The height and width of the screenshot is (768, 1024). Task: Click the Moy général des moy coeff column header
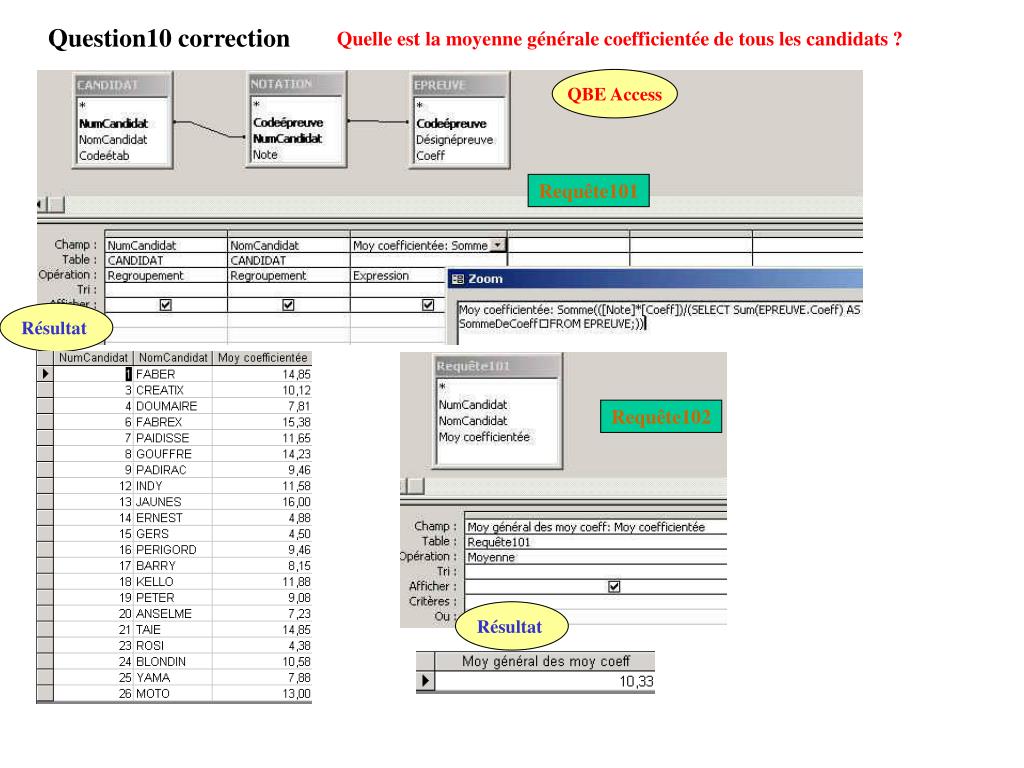click(x=545, y=661)
